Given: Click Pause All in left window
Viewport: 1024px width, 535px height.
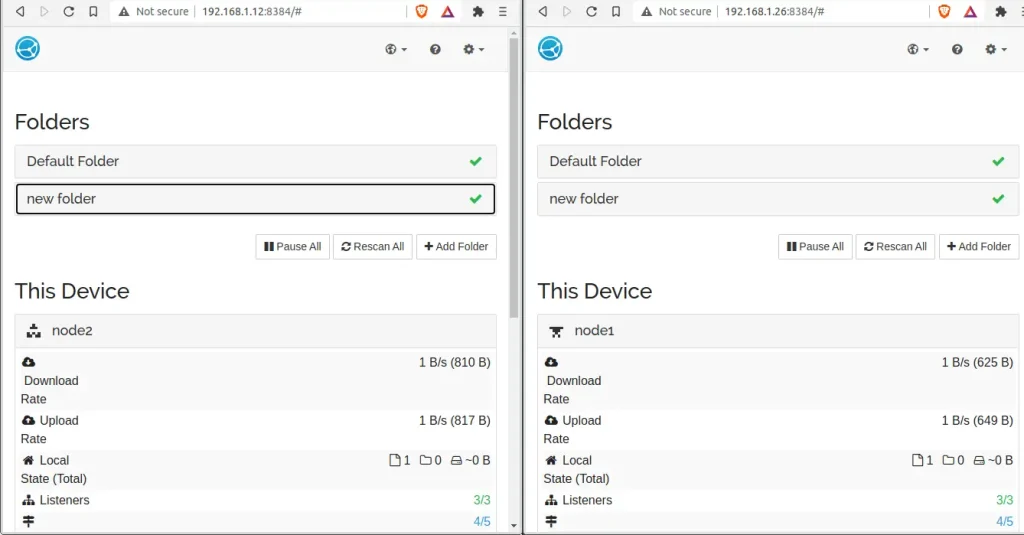Looking at the screenshot, I should (293, 246).
